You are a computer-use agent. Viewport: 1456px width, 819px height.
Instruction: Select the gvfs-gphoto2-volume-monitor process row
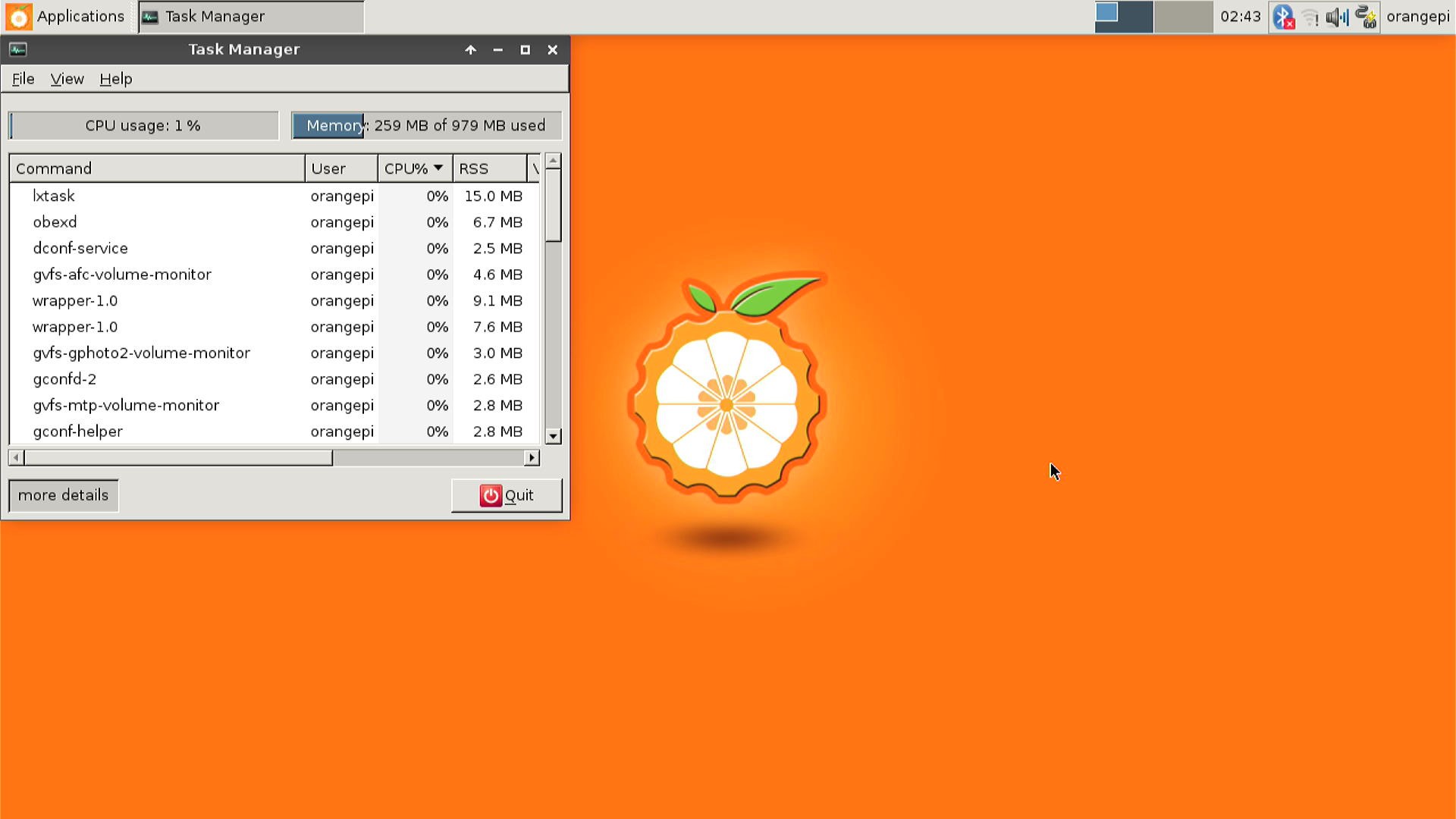click(275, 353)
